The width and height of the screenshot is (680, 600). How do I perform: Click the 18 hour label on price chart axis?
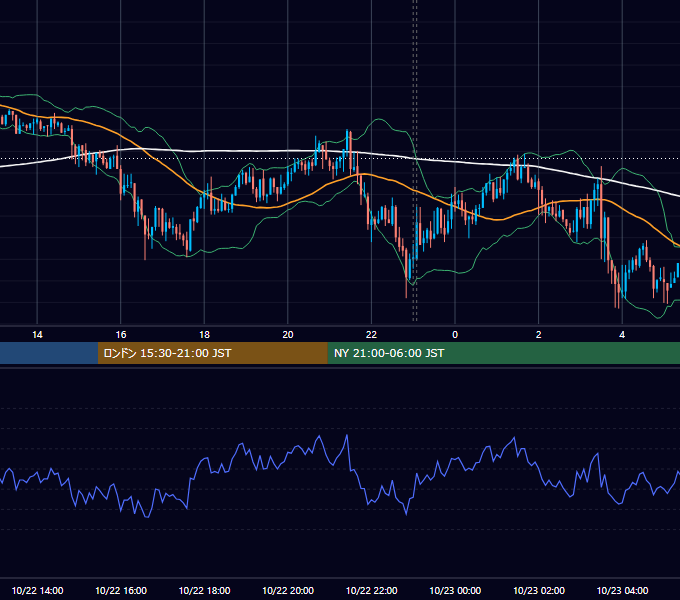click(204, 335)
